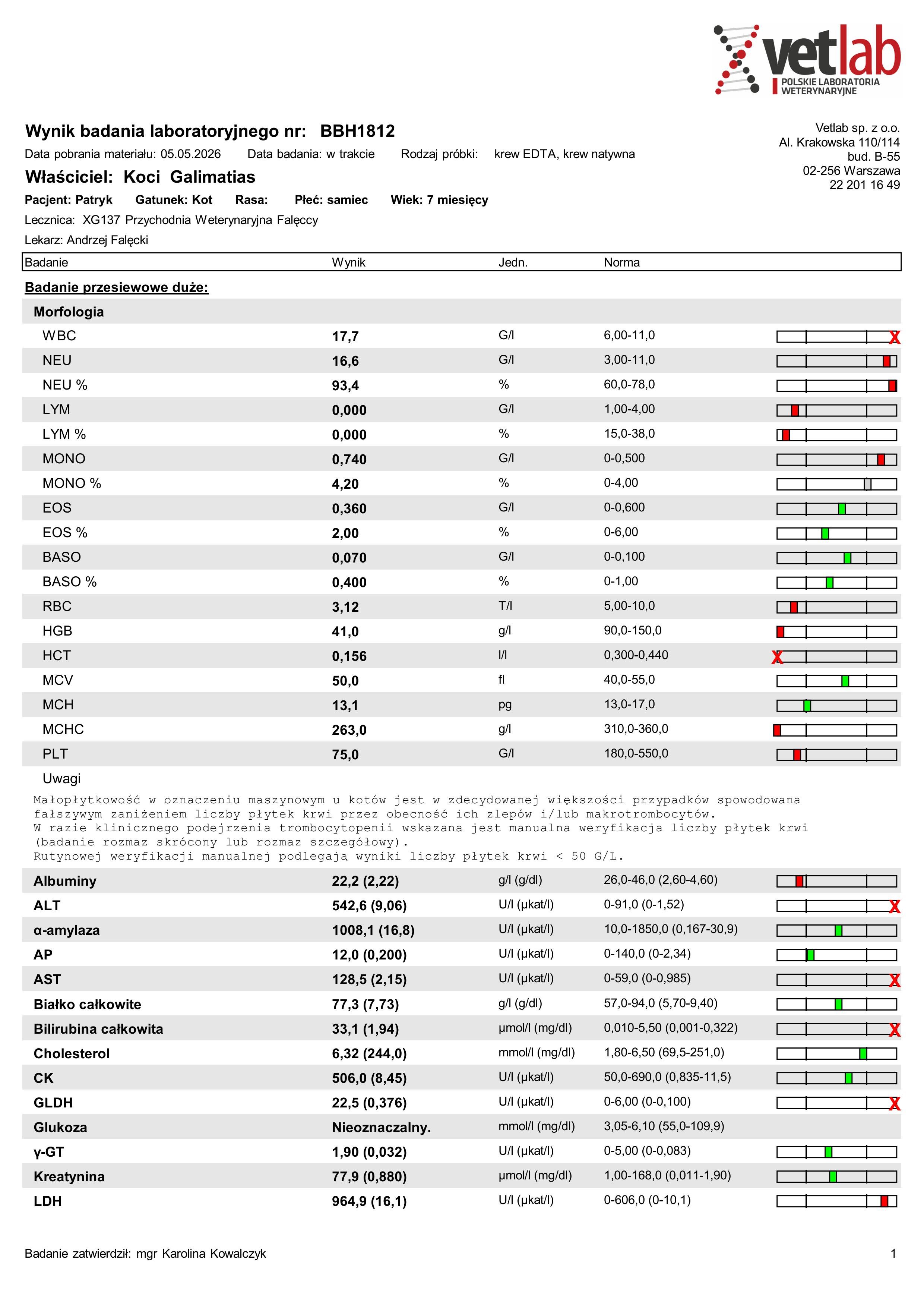Click the Vetlab logo
This screenshot has width=924, height=1308.
[807, 60]
